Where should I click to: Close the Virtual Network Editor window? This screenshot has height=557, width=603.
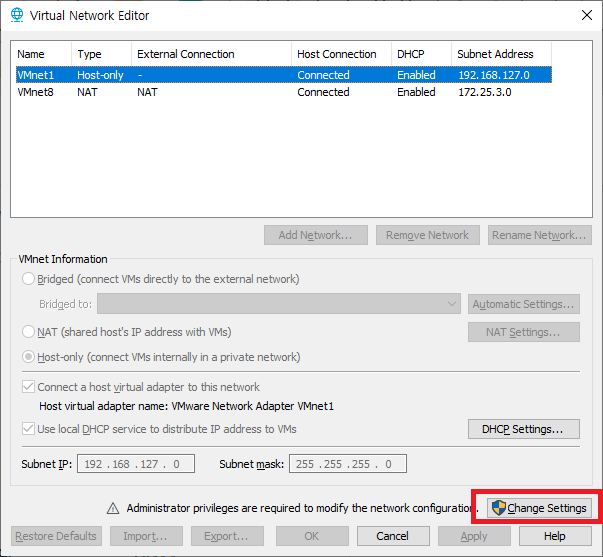(x=586, y=15)
